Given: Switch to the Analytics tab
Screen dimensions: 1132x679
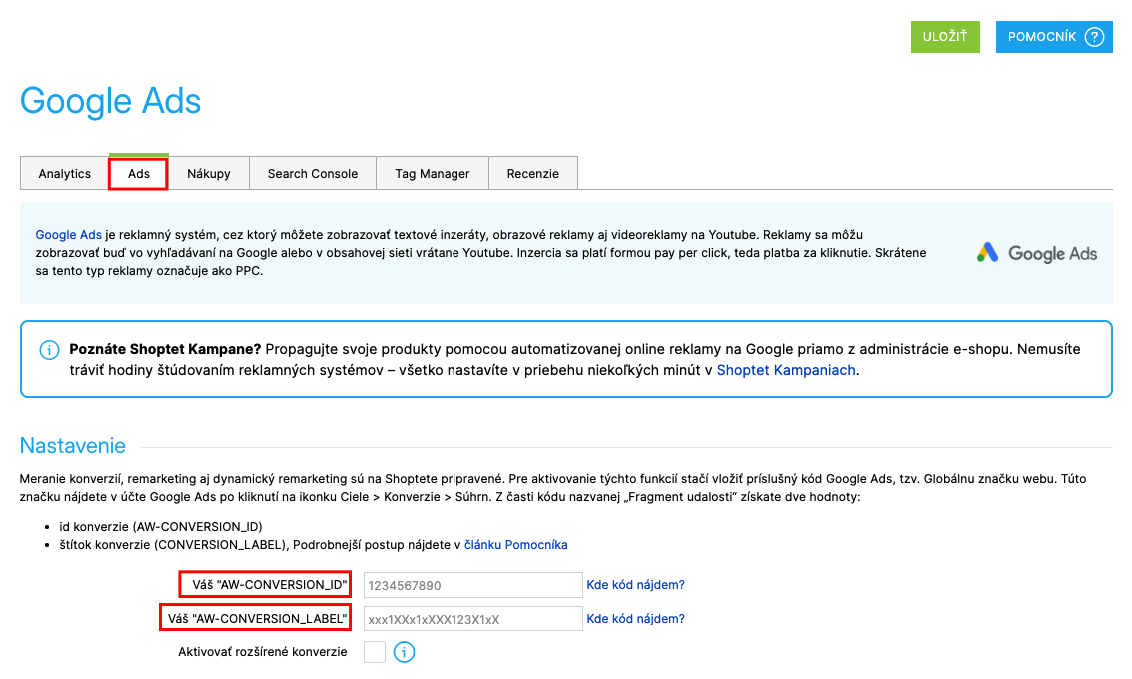Looking at the screenshot, I should (65, 173).
